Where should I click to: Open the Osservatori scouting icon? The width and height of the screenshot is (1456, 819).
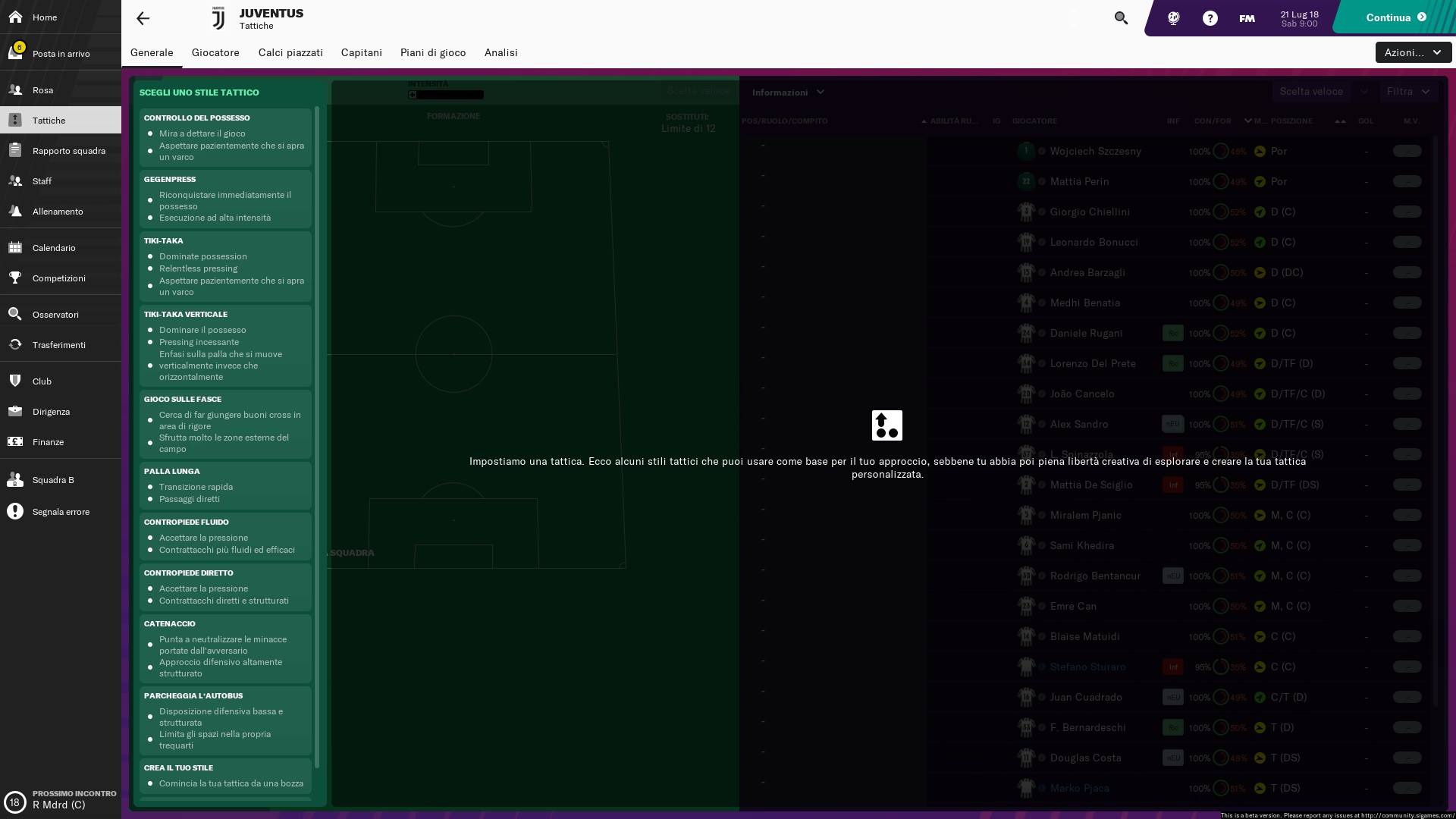15,314
